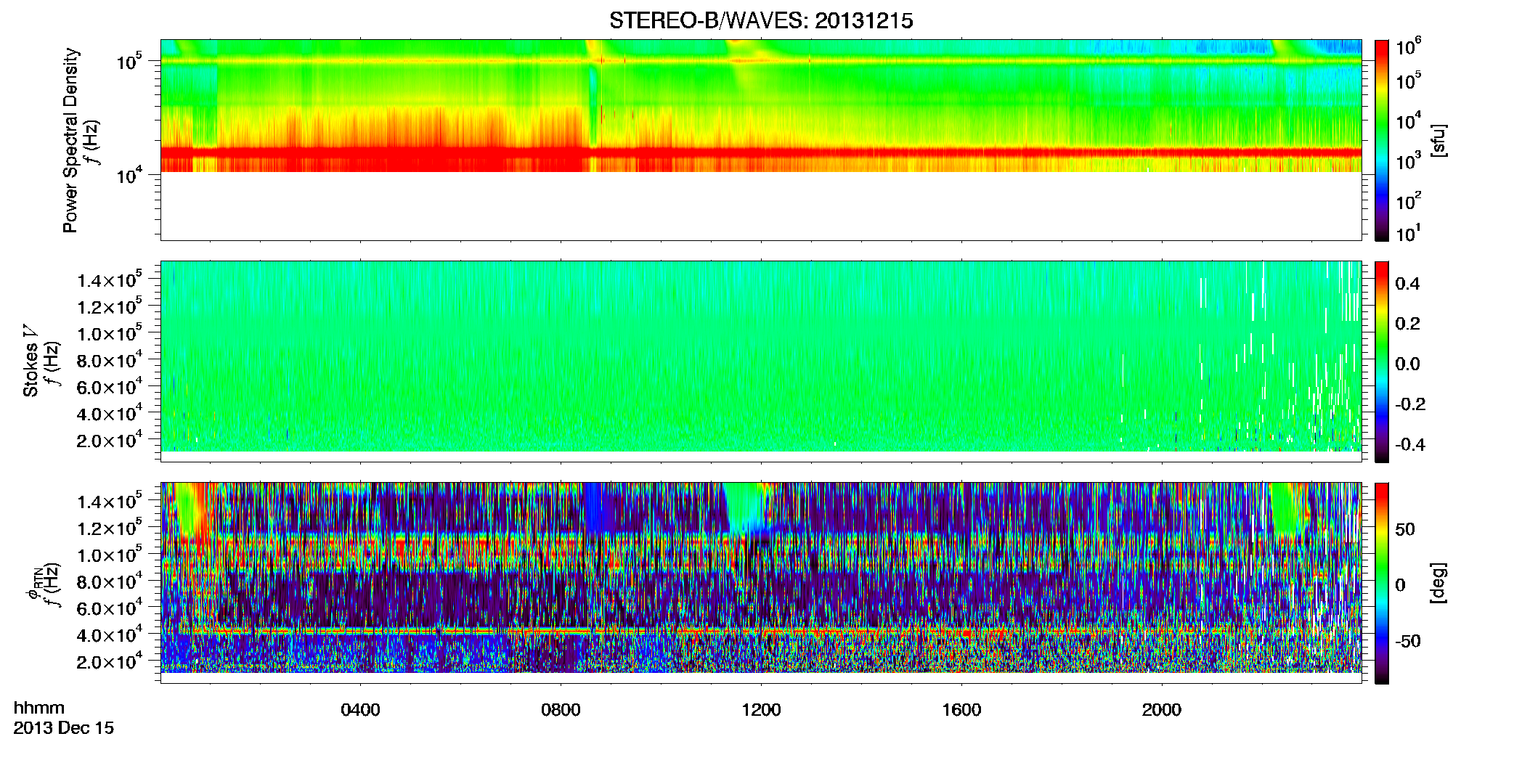Click the 1.2×10^5 tick on φ RTN axis
1522x784 pixels.
click(110, 528)
